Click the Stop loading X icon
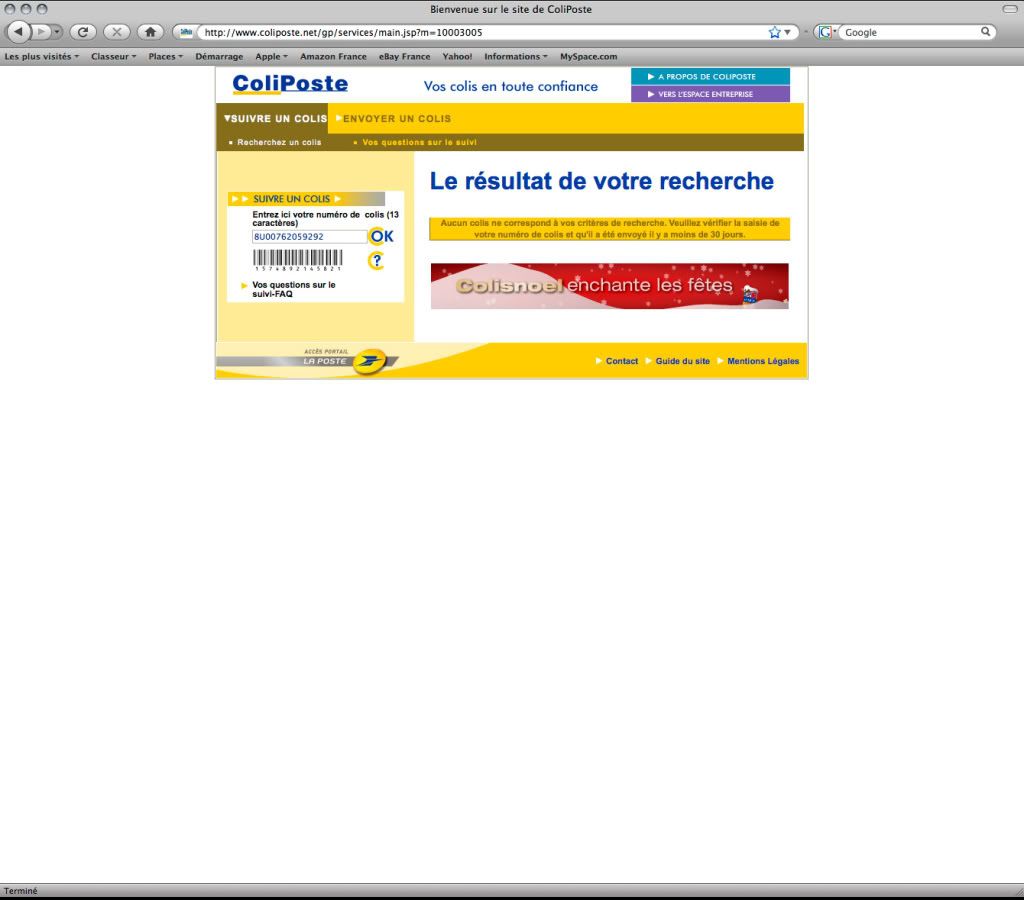This screenshot has height=900, width=1024. (x=116, y=32)
